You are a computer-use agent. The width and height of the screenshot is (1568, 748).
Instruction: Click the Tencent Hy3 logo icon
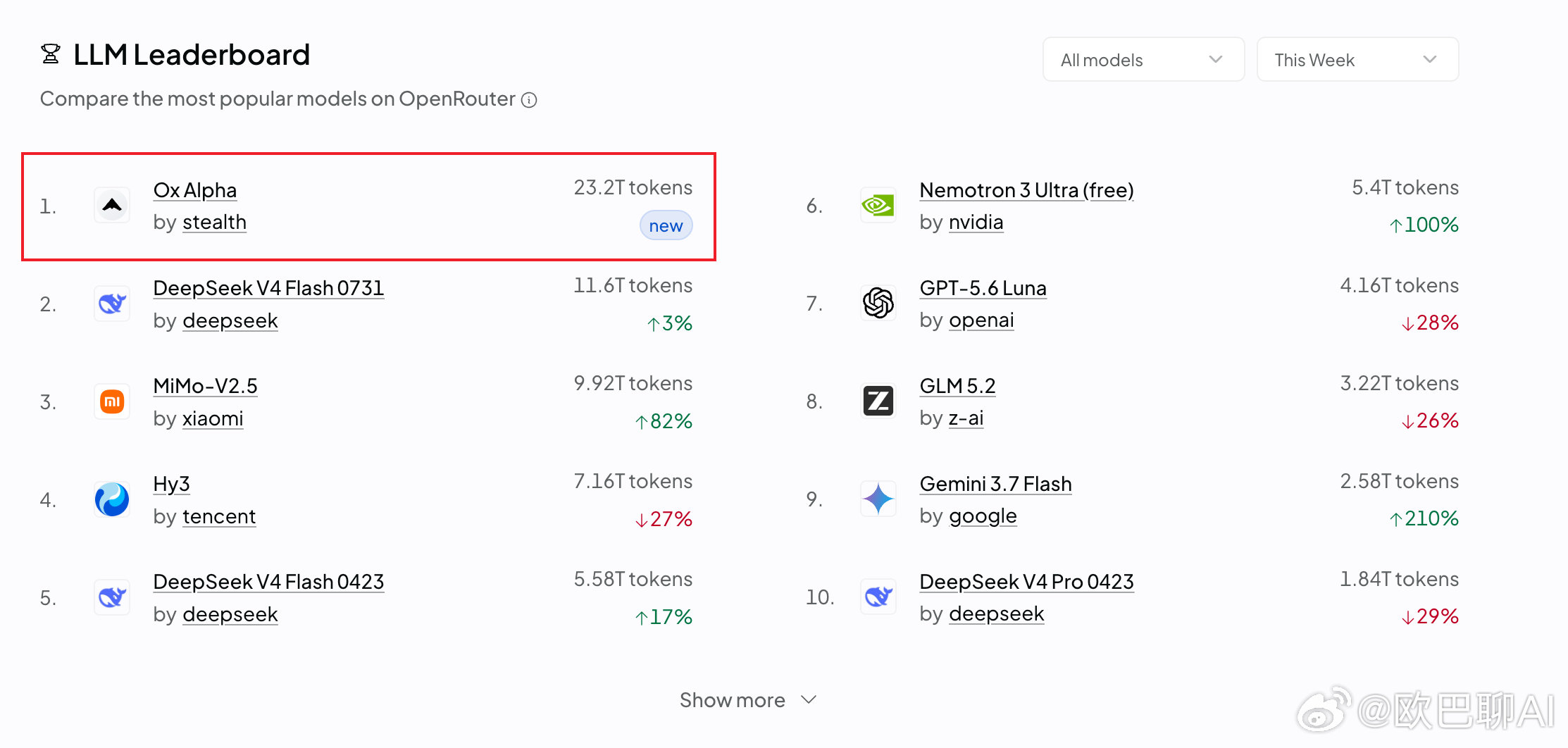click(112, 499)
